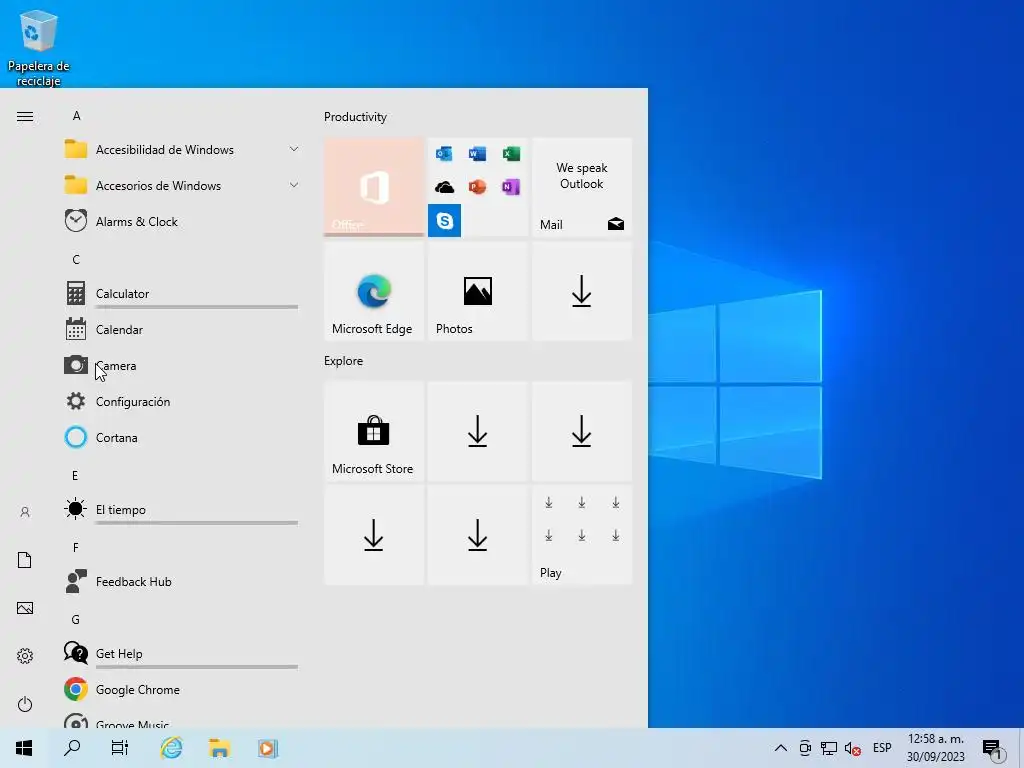Image resolution: width=1024 pixels, height=768 pixels.
Task: Open Configuración from app list
Action: coord(182,401)
